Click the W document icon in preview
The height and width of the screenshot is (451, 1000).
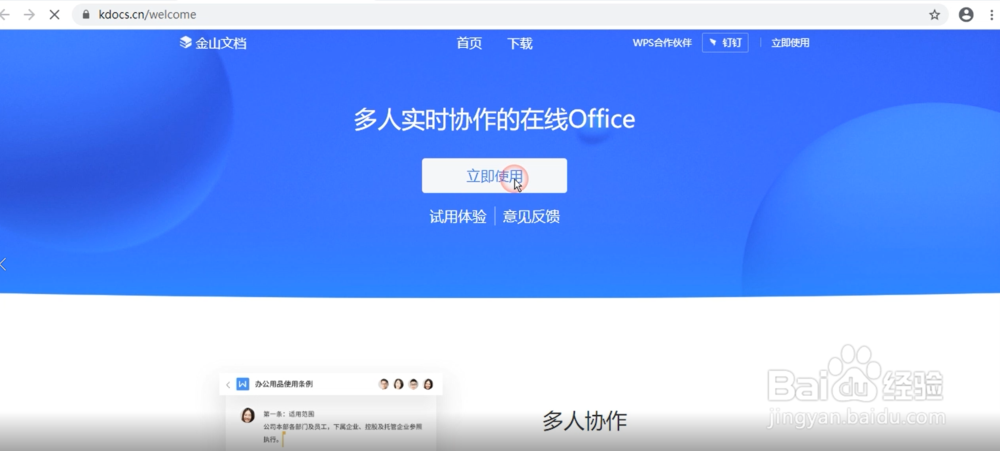[243, 384]
